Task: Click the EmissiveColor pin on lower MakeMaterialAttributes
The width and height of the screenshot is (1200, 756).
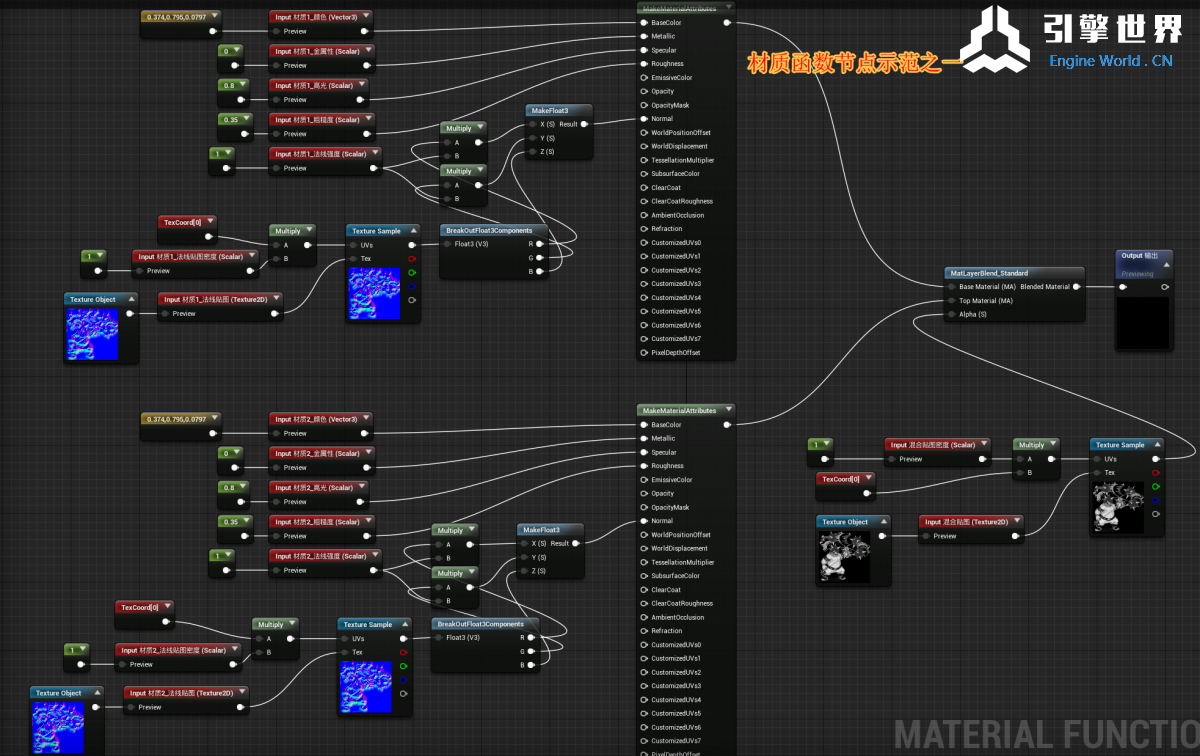Action: pos(643,480)
